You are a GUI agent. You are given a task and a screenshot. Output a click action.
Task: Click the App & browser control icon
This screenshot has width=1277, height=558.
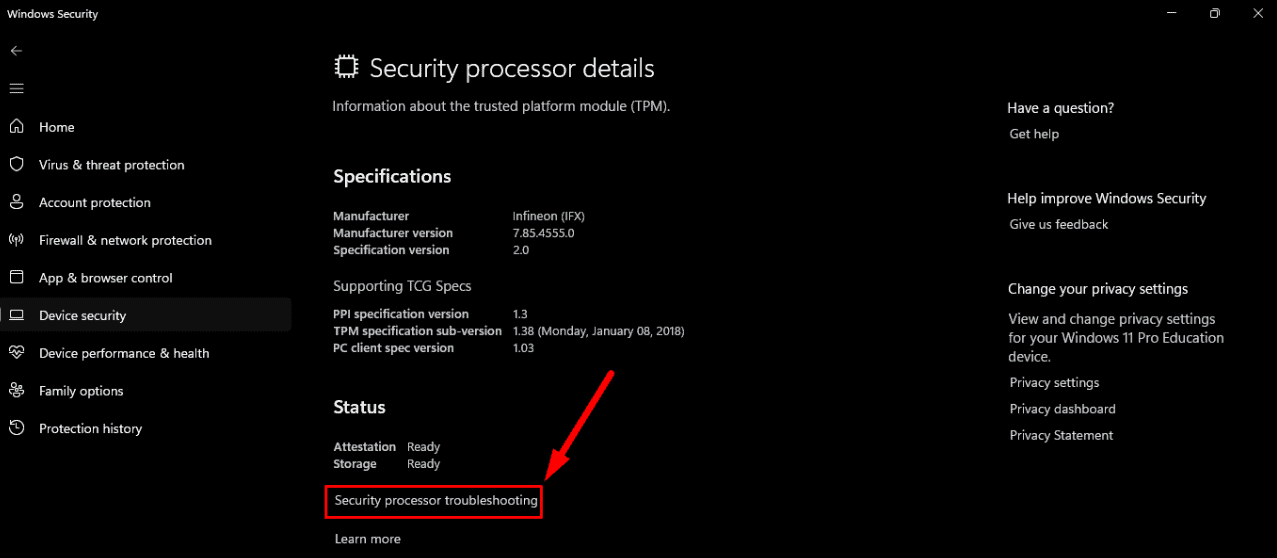pyautogui.click(x=16, y=277)
